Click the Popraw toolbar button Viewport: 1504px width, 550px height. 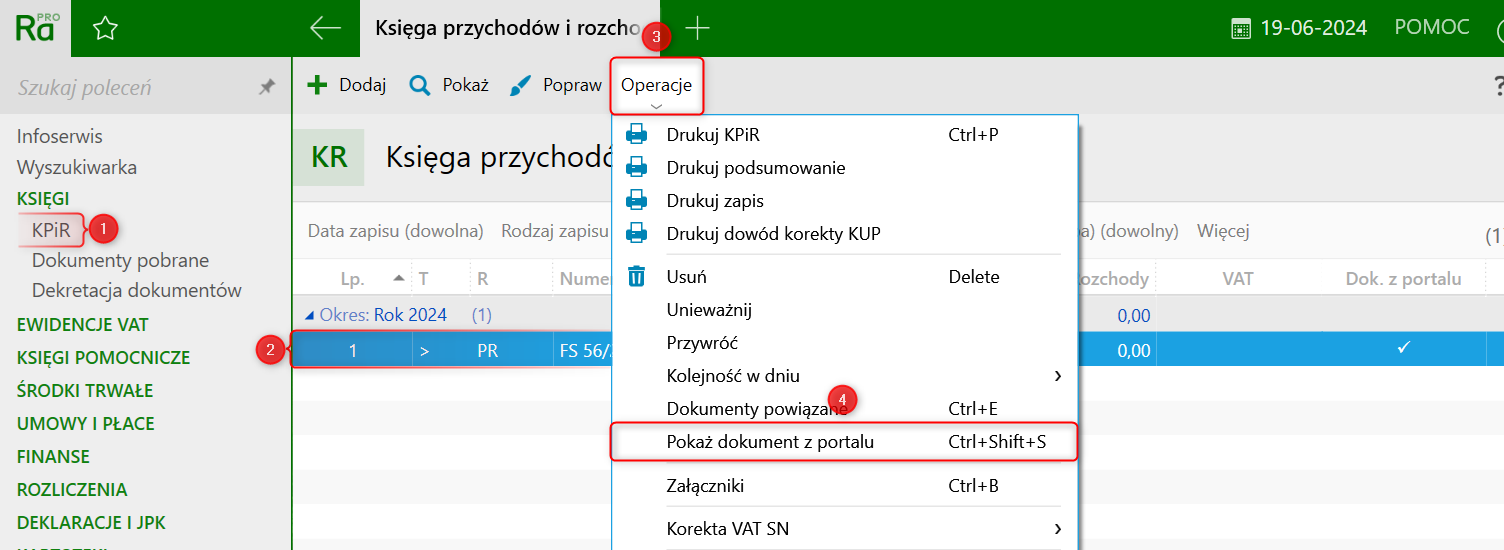pos(556,85)
